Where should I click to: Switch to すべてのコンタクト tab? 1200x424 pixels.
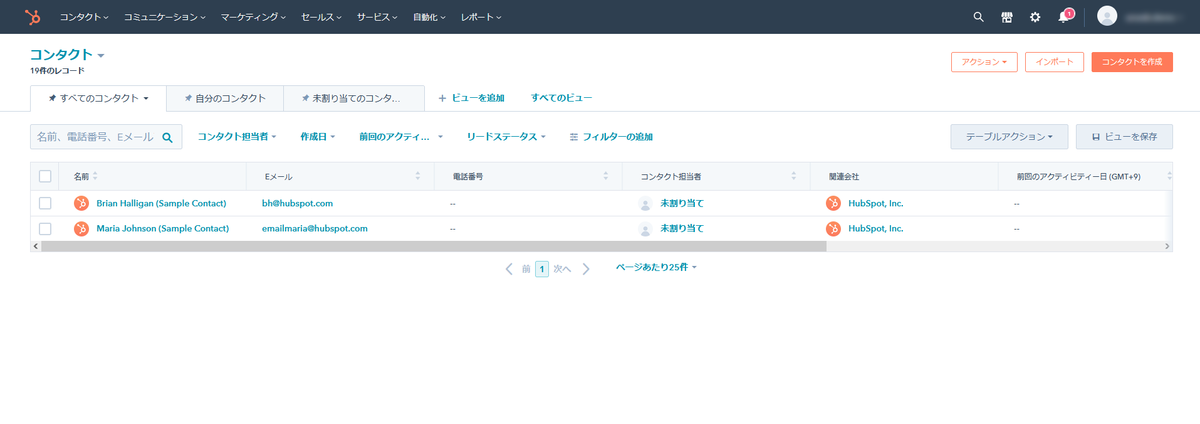coord(98,98)
